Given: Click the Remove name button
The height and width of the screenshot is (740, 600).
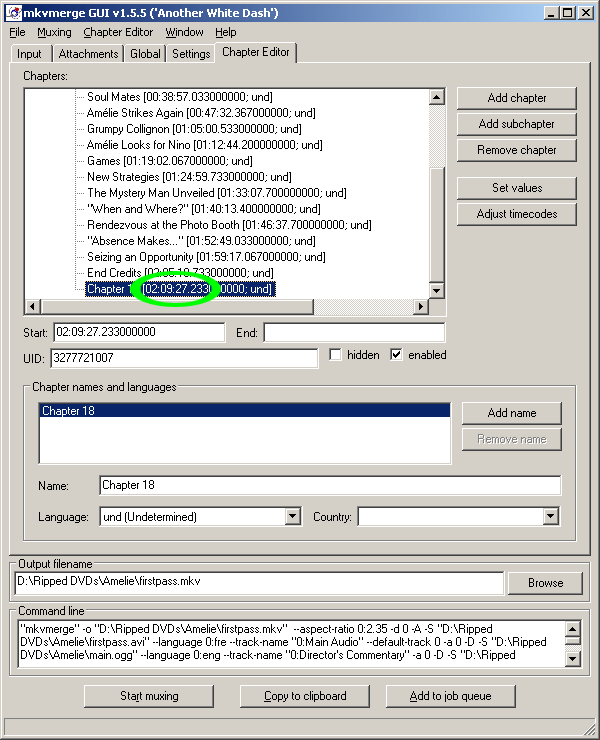Looking at the screenshot, I should [512, 439].
